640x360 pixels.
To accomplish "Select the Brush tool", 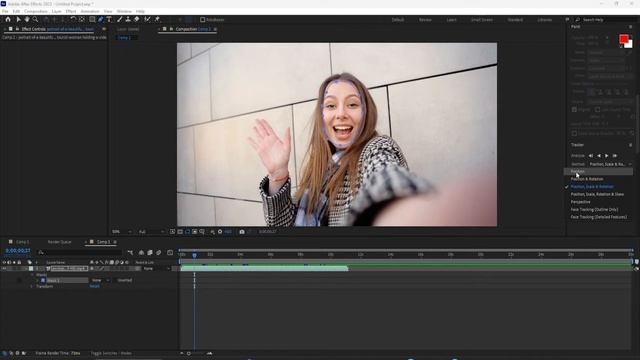I will (x=120, y=19).
